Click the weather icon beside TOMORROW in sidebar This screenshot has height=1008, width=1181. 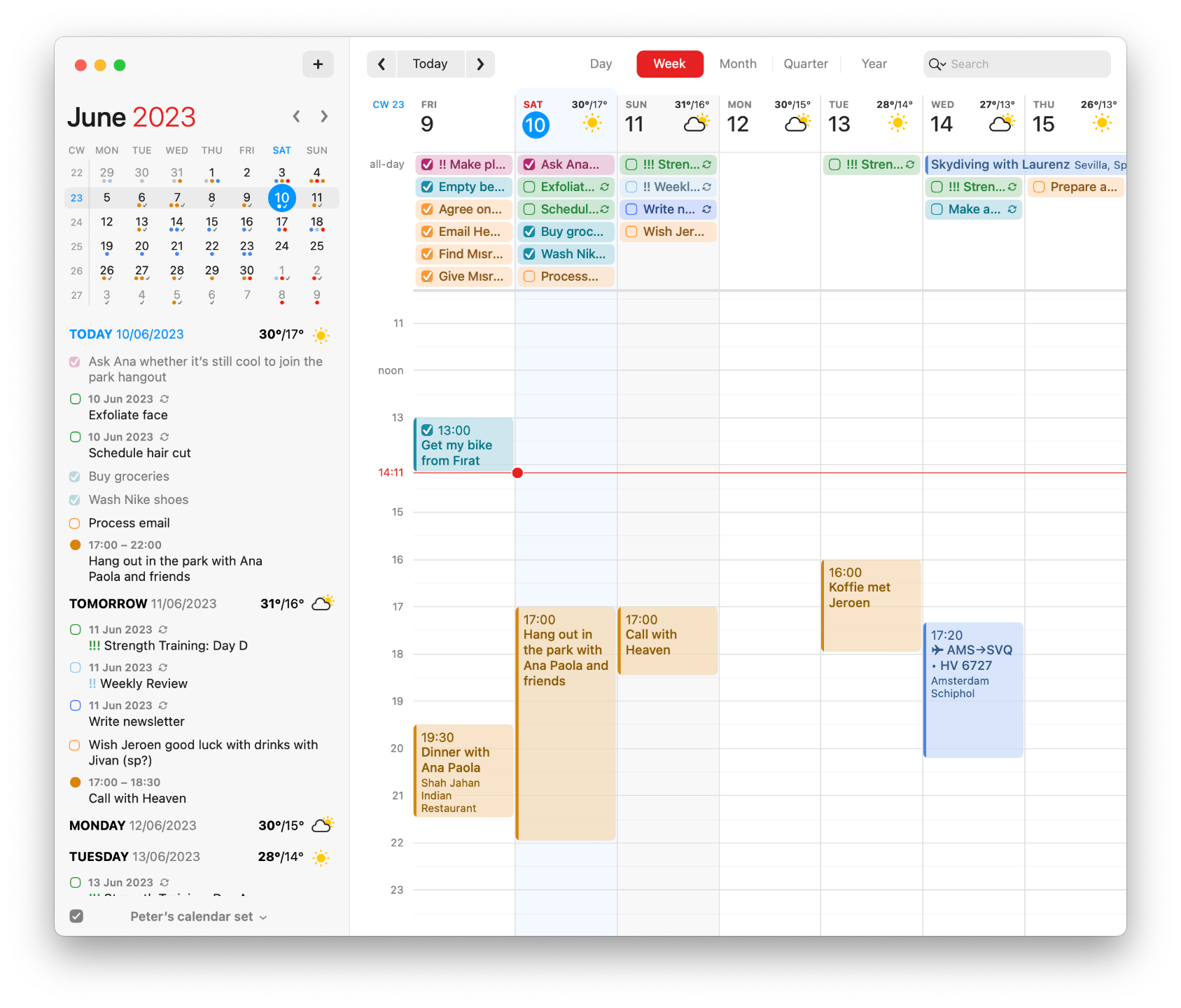click(322, 603)
